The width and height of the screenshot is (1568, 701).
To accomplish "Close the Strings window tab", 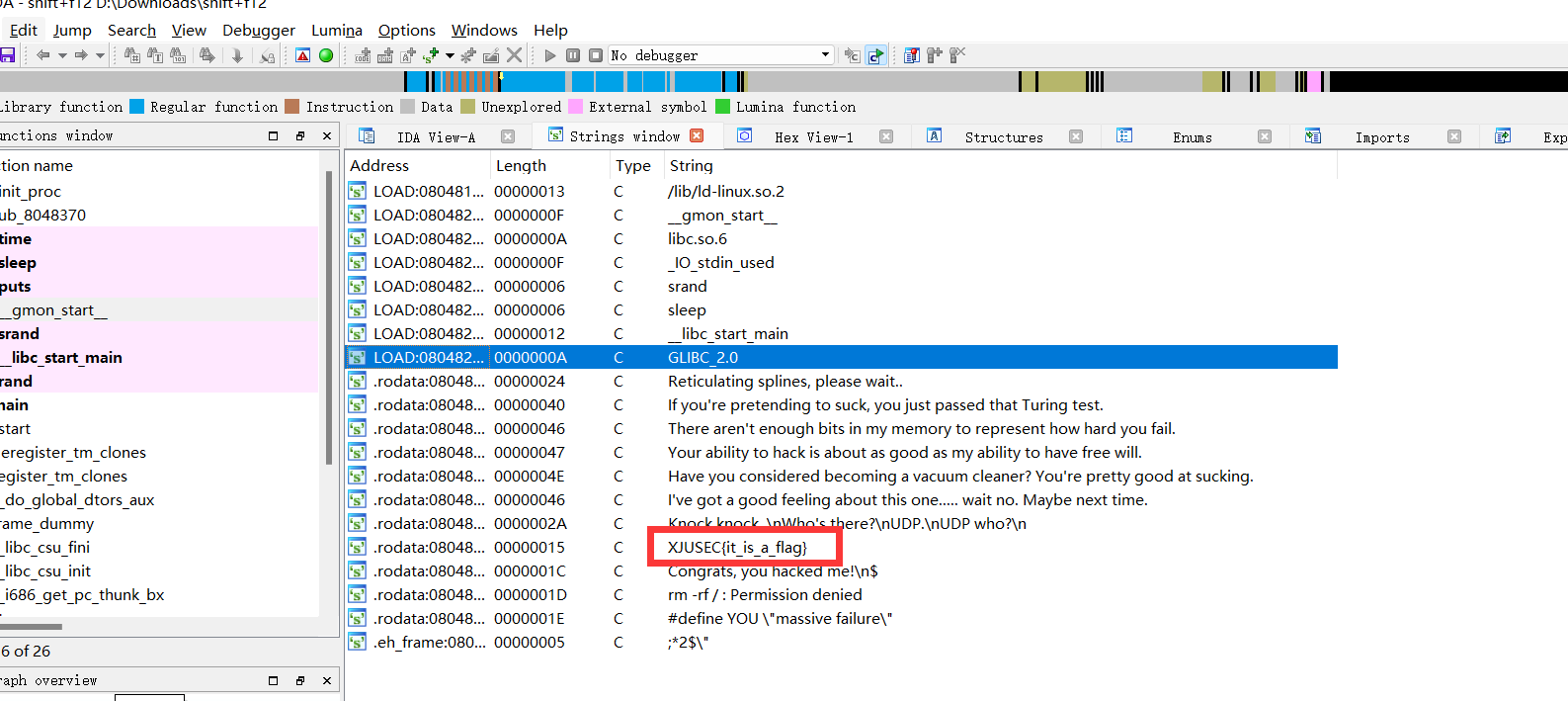I will click(x=697, y=136).
